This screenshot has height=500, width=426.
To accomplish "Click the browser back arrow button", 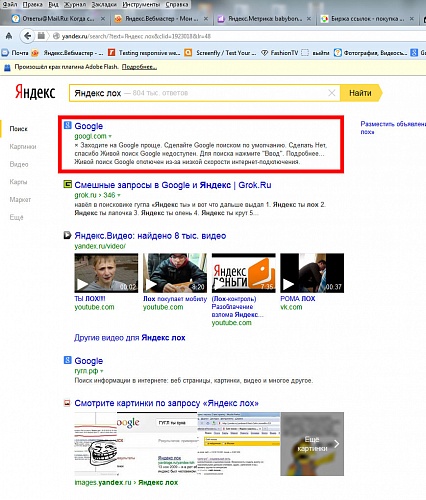I will [27, 36].
